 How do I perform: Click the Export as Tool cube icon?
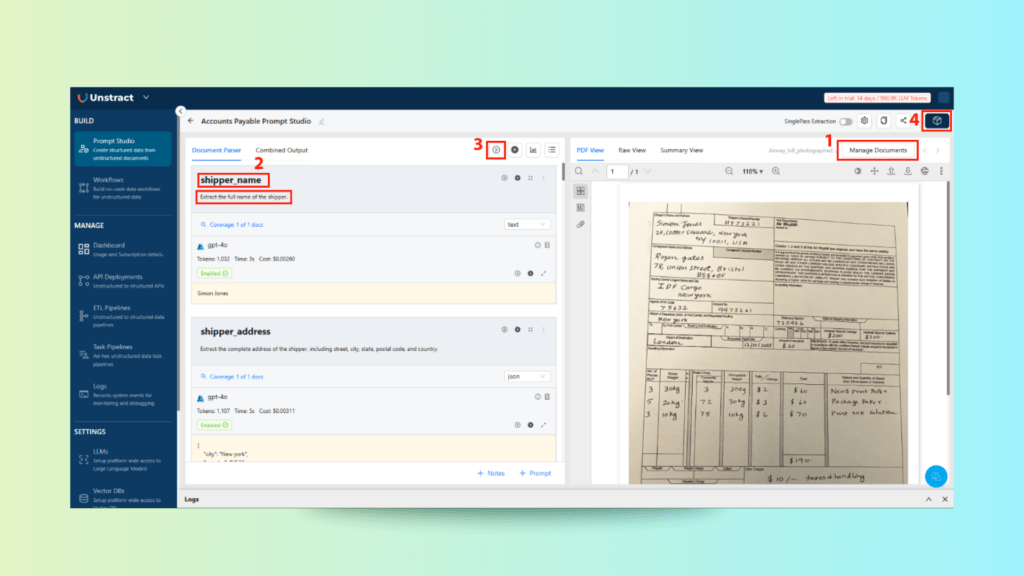coord(937,121)
